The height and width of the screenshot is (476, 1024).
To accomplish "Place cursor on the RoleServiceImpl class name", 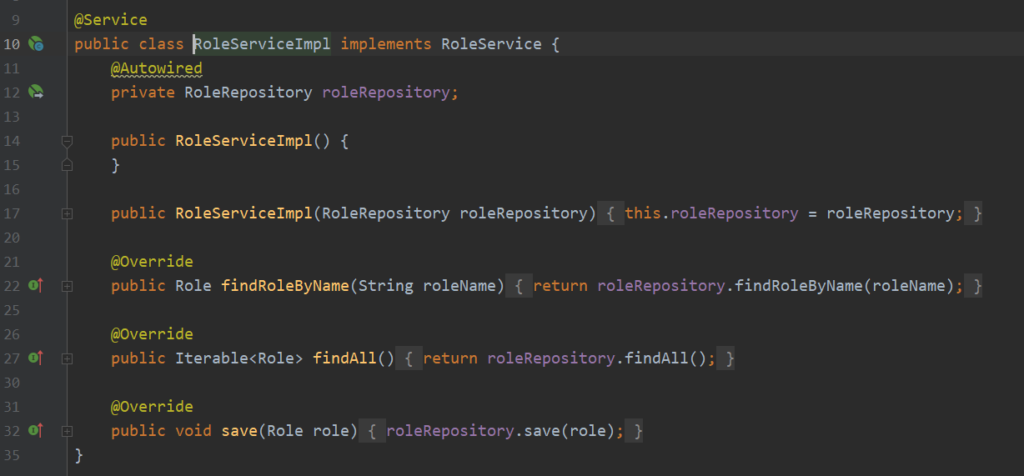I will pos(262,44).
